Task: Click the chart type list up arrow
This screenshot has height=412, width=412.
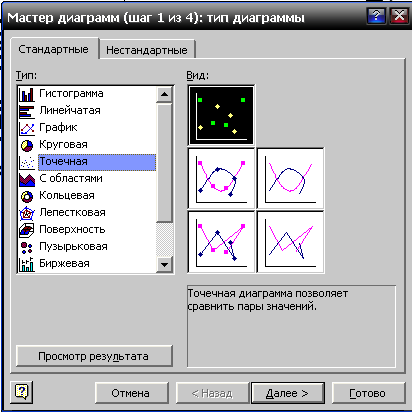Action: pyautogui.click(x=164, y=94)
